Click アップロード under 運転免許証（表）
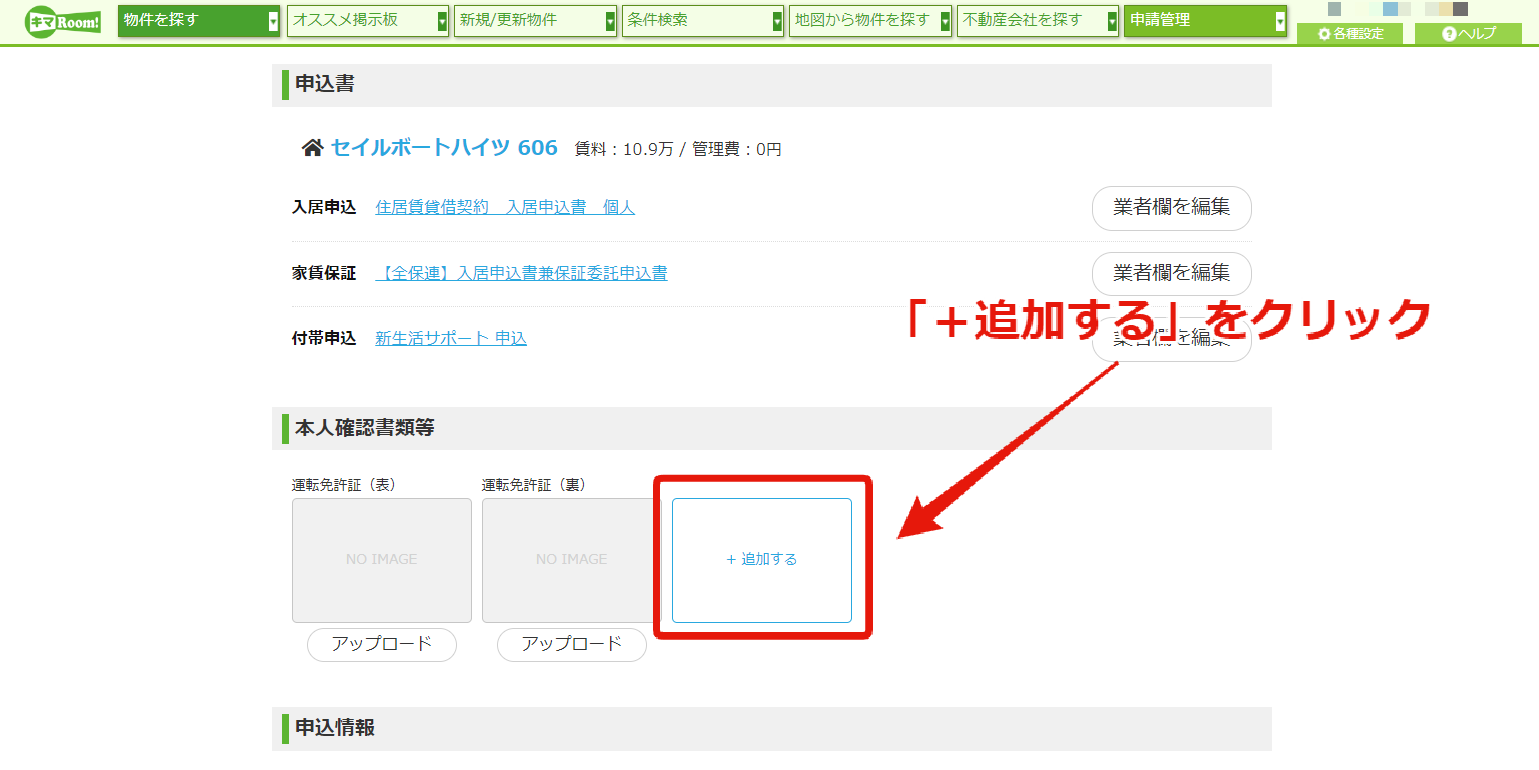The image size is (1539, 770). click(382, 644)
